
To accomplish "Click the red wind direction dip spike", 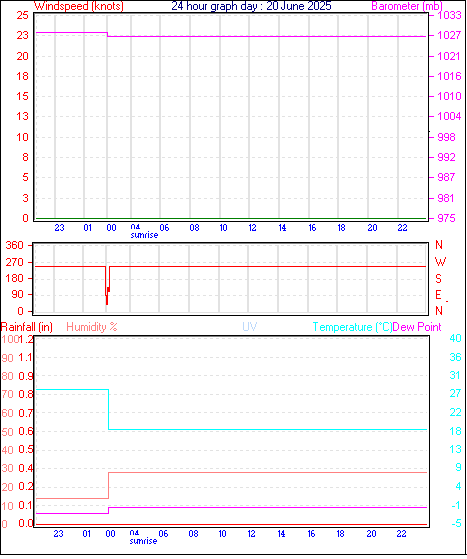I will point(107,285).
